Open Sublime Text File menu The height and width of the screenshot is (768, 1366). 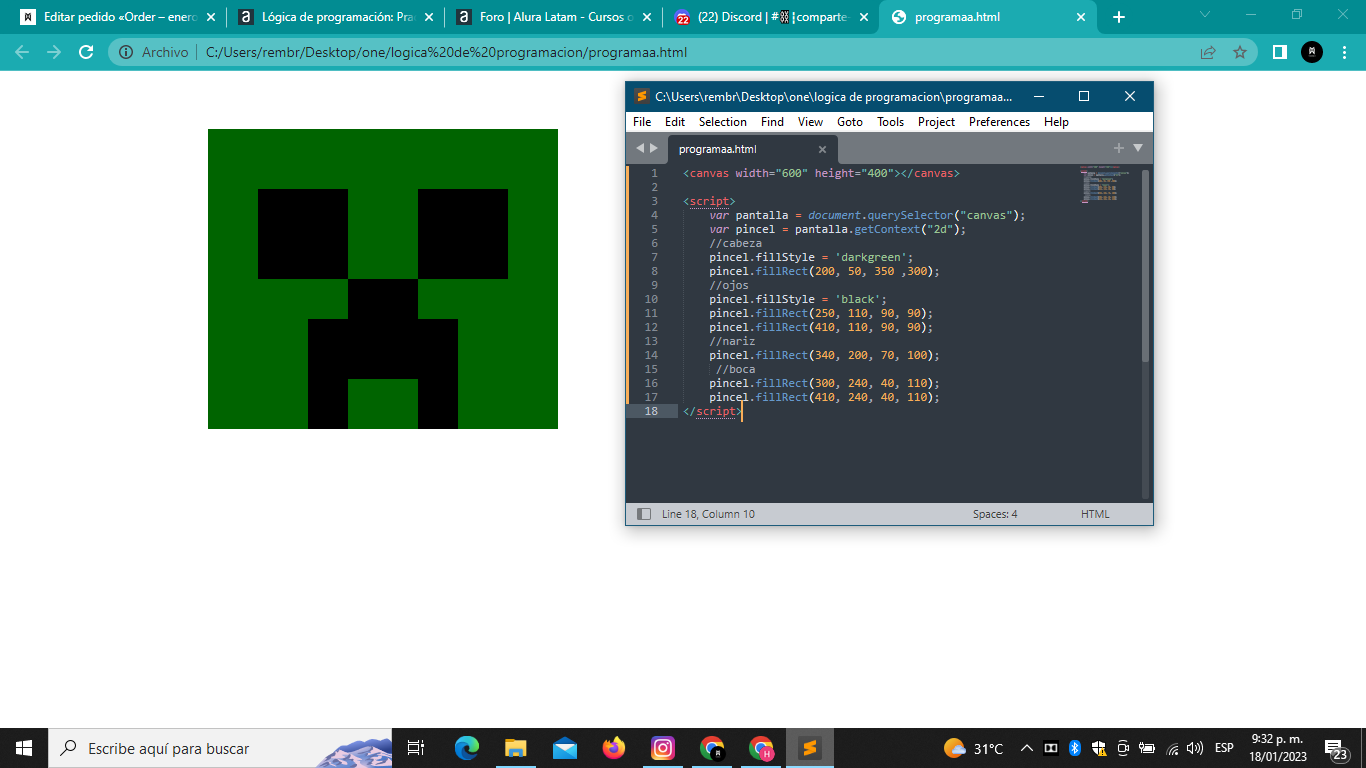pos(642,122)
